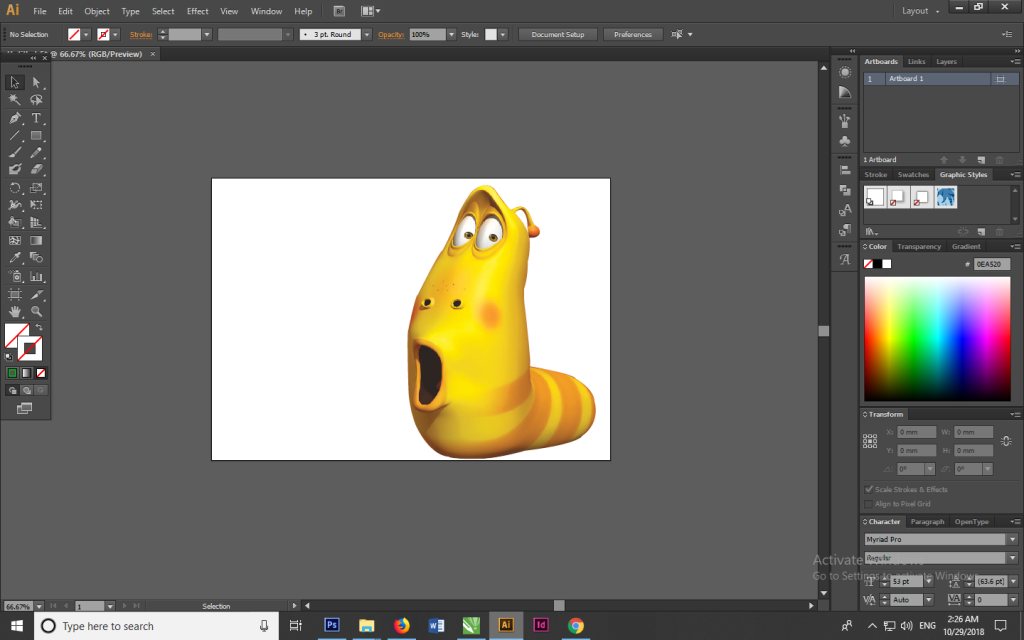This screenshot has height=640, width=1024.
Task: Open the Effect menu
Action: pos(197,11)
